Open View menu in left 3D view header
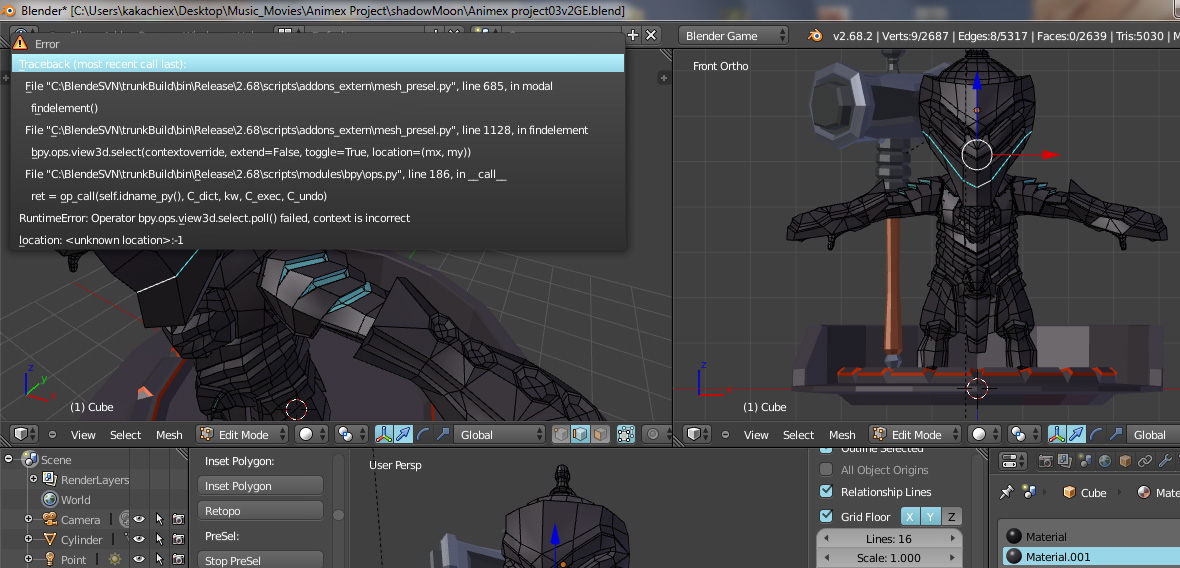Screen dimensions: 1180x568 coord(83,435)
